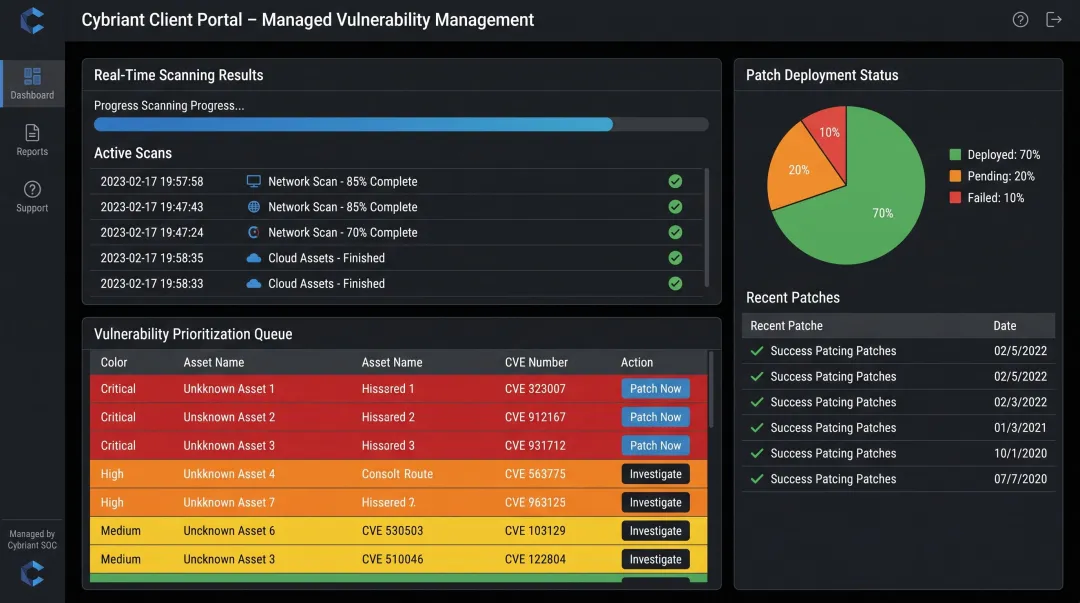The image size is (1080, 603).
Task: Click the Cybriant SOC logo at sidebar bottom
Action: pos(32,573)
